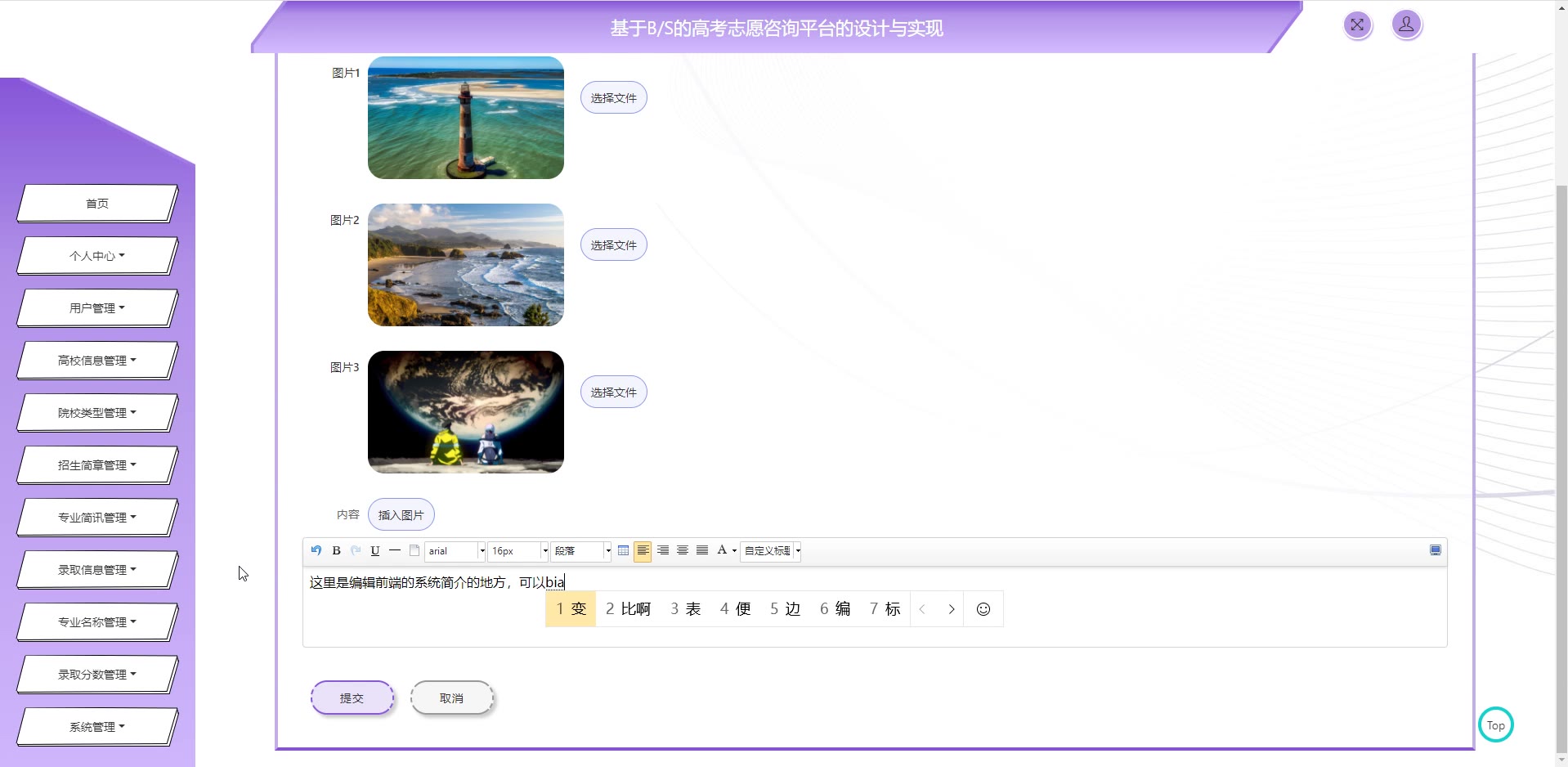Open 录取分数管理 sidebar menu
The height and width of the screenshot is (767, 1568).
click(97, 675)
